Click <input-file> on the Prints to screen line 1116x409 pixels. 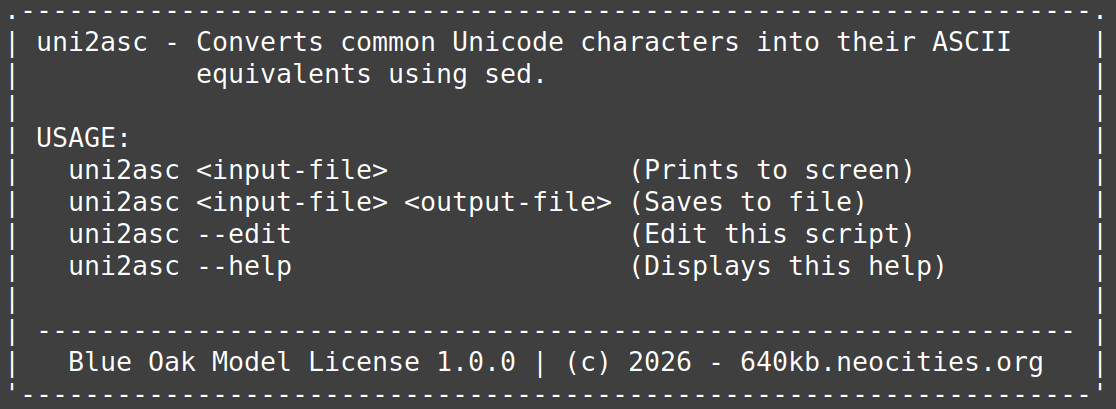[x=292, y=170]
